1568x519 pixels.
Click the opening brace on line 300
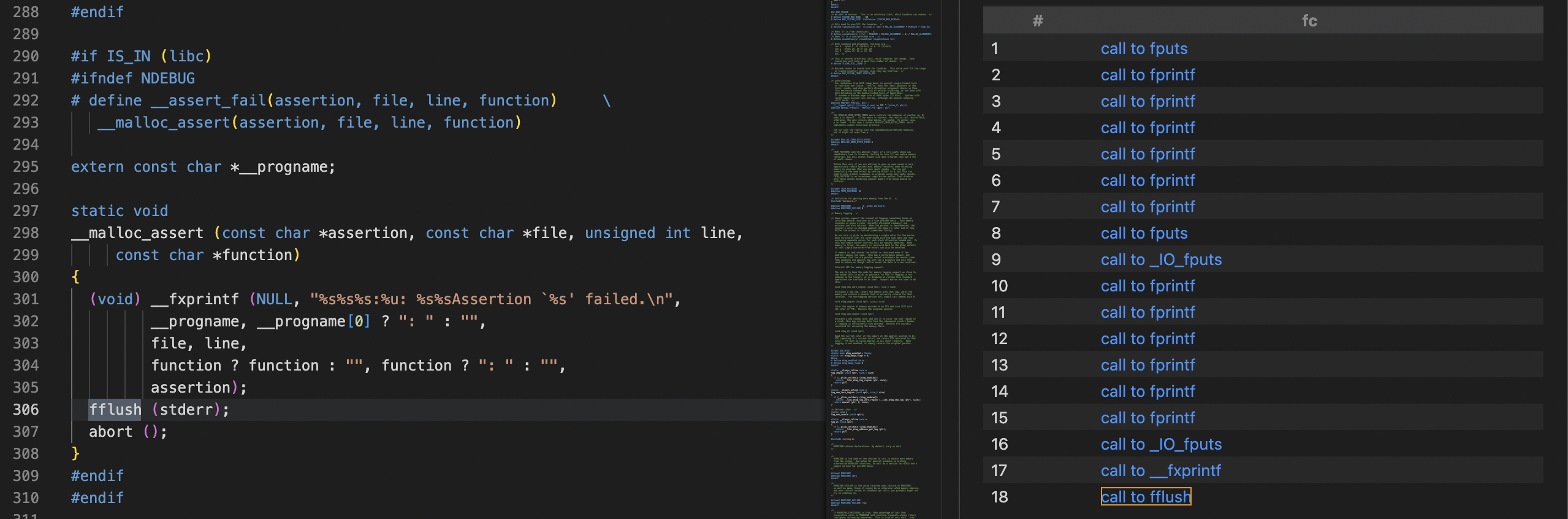pyautogui.click(x=75, y=277)
